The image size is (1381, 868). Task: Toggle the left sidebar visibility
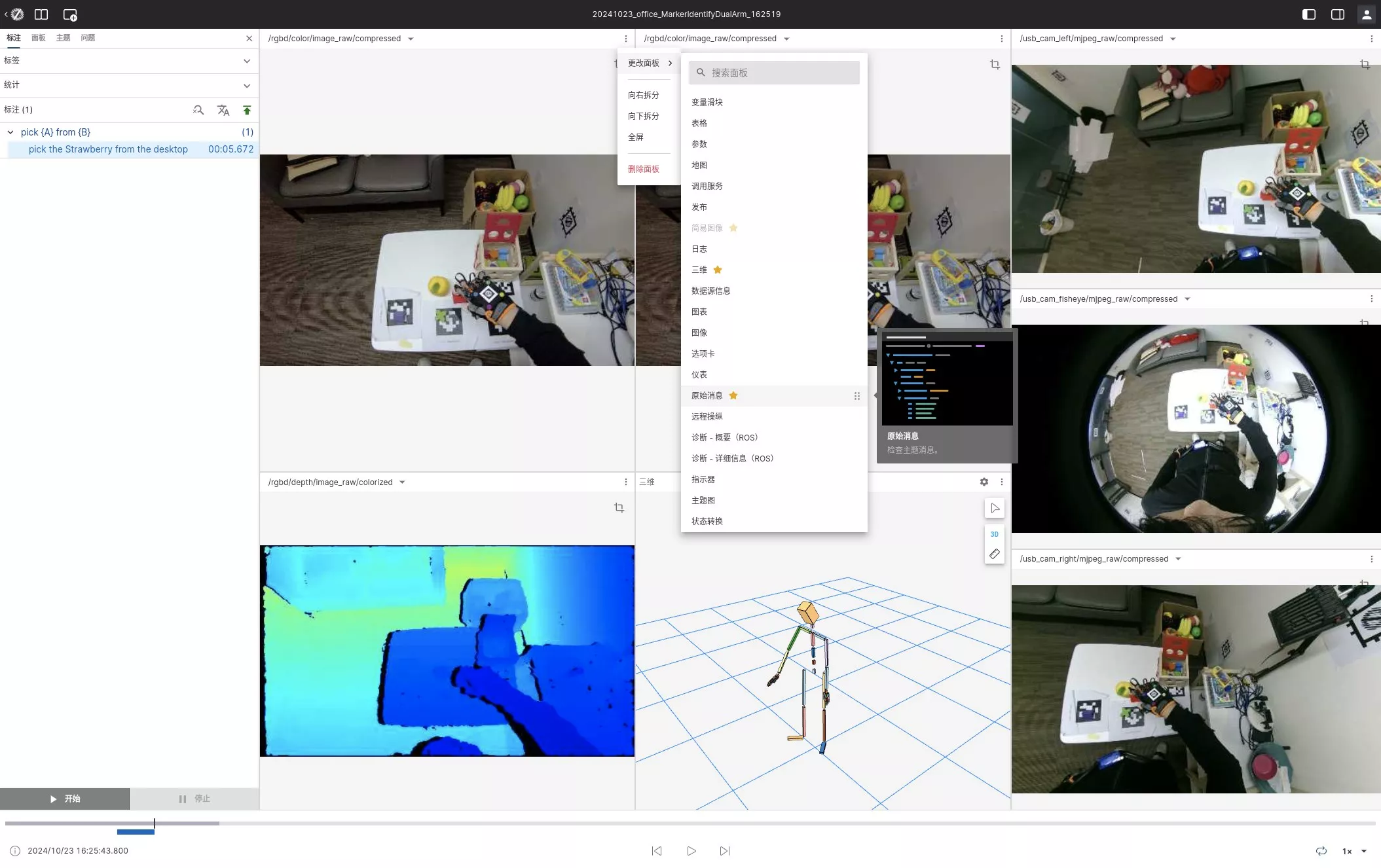tap(1308, 14)
